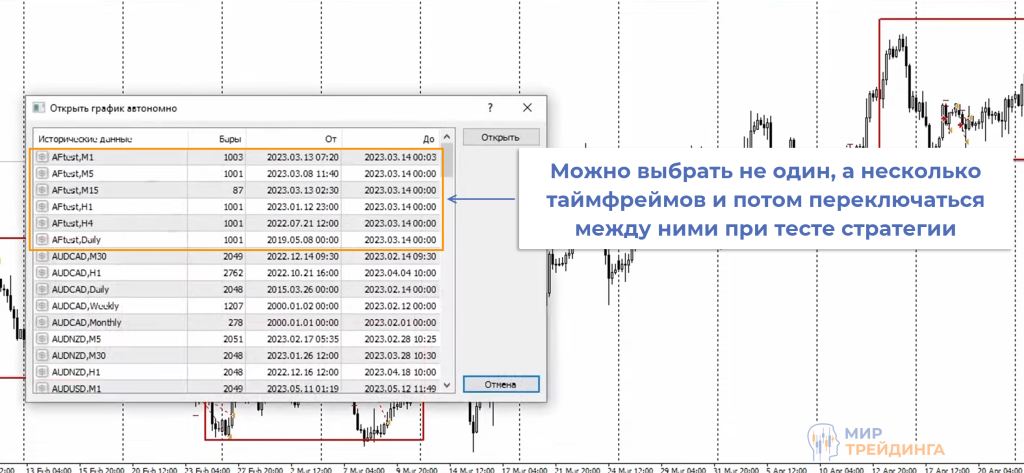Image resolution: width=1024 pixels, height=473 pixels.
Task: Sort by the От column header
Action: coord(294,139)
